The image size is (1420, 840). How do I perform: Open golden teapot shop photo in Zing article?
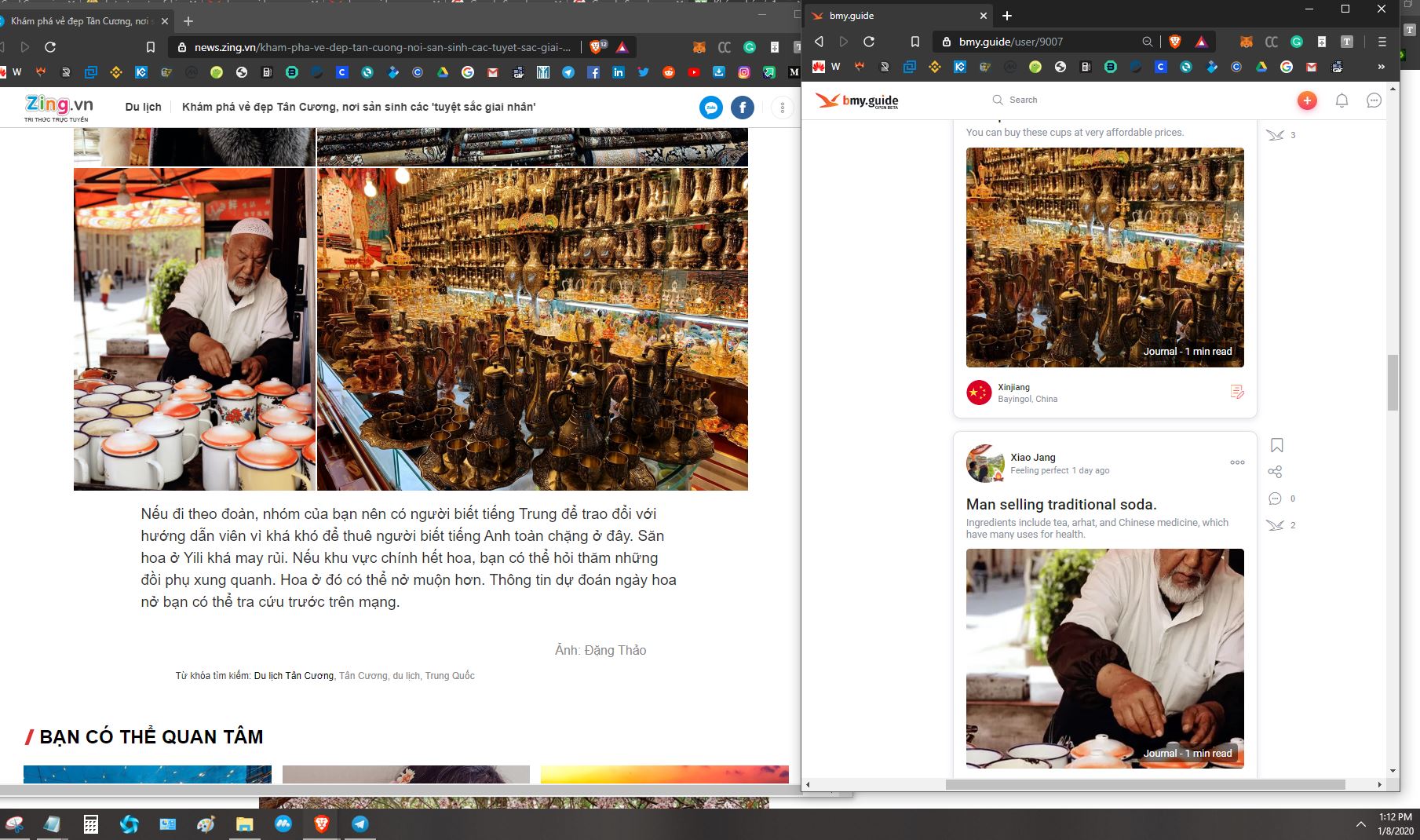click(532, 329)
